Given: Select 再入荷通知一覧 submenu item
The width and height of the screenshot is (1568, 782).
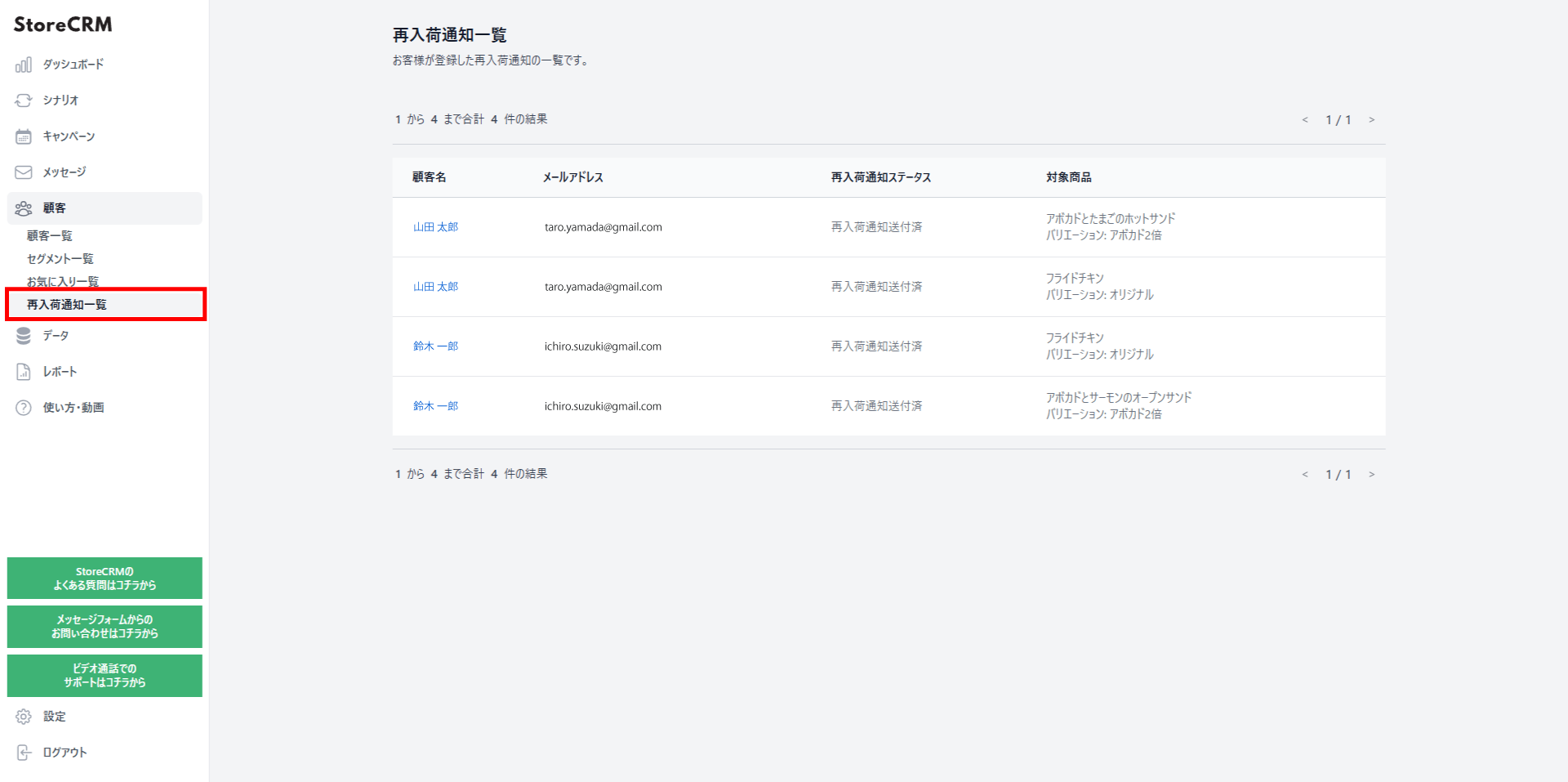Looking at the screenshot, I should click(67, 305).
